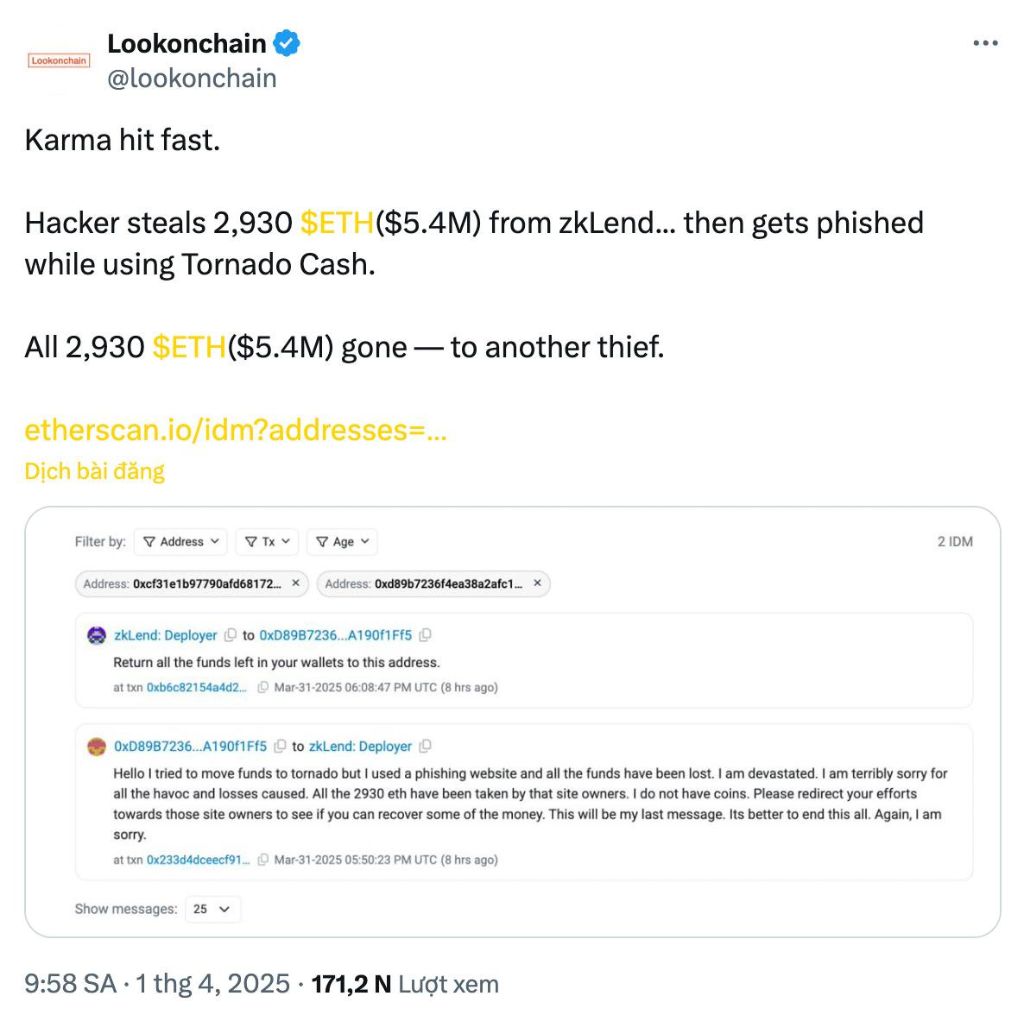This screenshot has height=1024, width=1024.
Task: Copy the 0x233d4dceecf91 transaction hash
Action: 263,860
